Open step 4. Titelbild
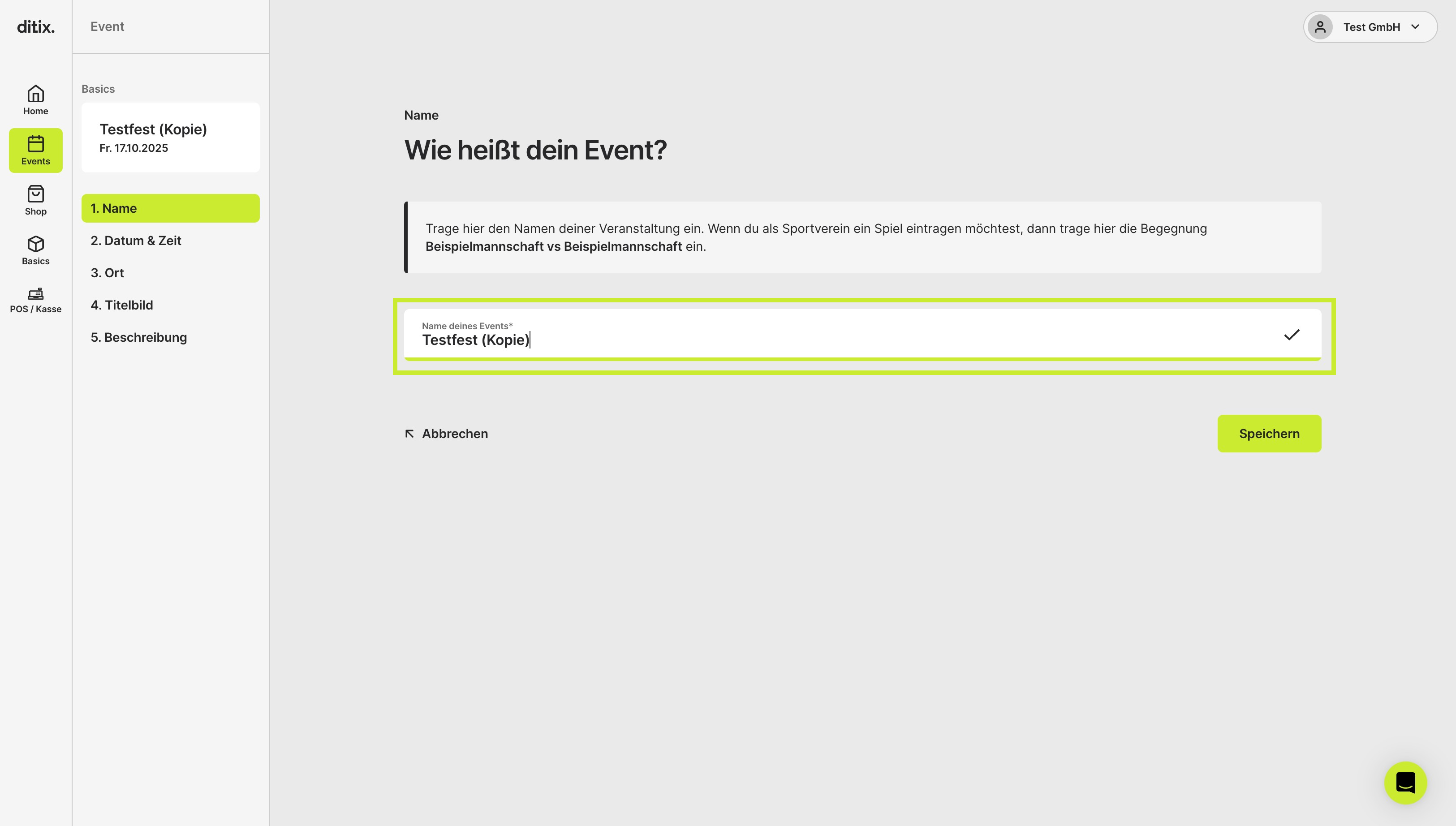 [171, 305]
